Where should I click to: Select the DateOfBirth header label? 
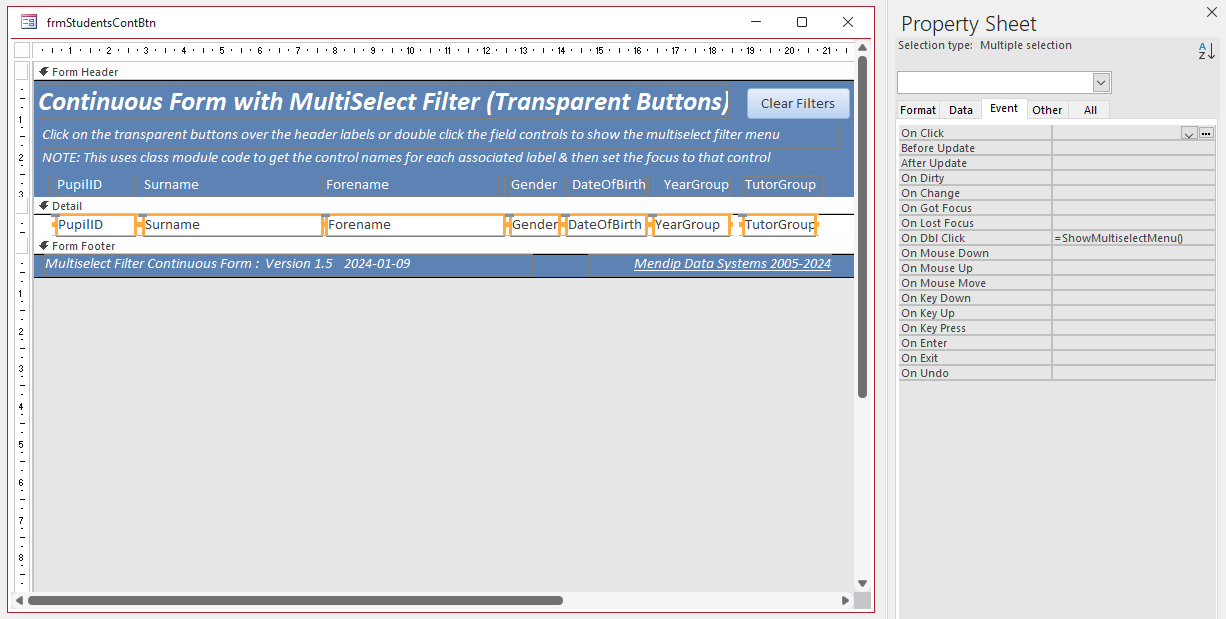(608, 184)
